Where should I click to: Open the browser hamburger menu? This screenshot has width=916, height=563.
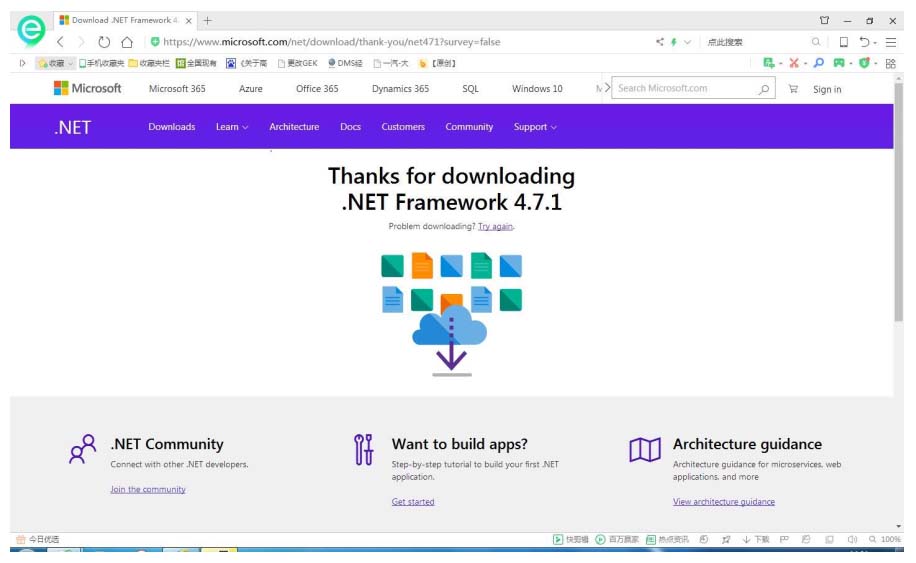890,42
